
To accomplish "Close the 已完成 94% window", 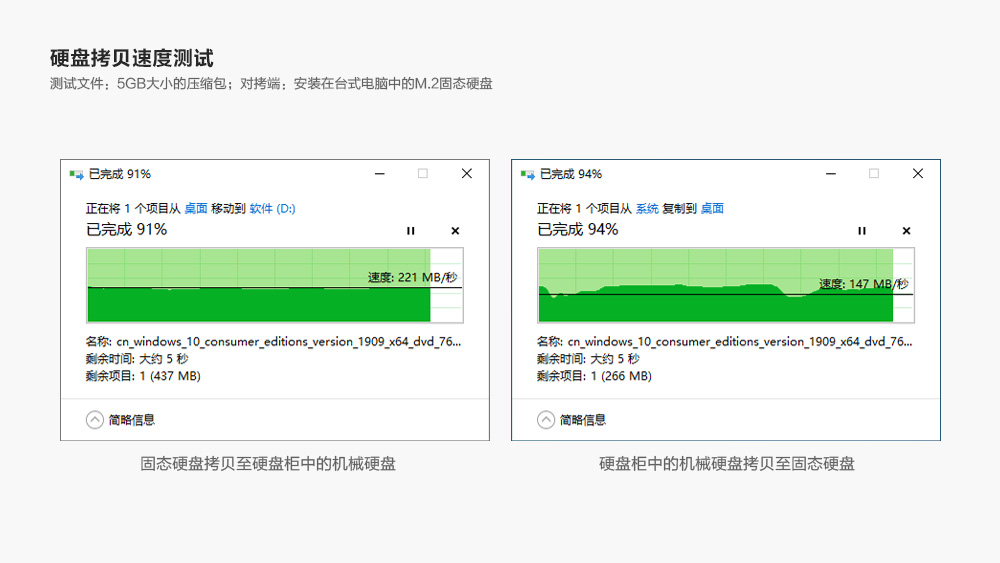I will pyautogui.click(x=918, y=173).
